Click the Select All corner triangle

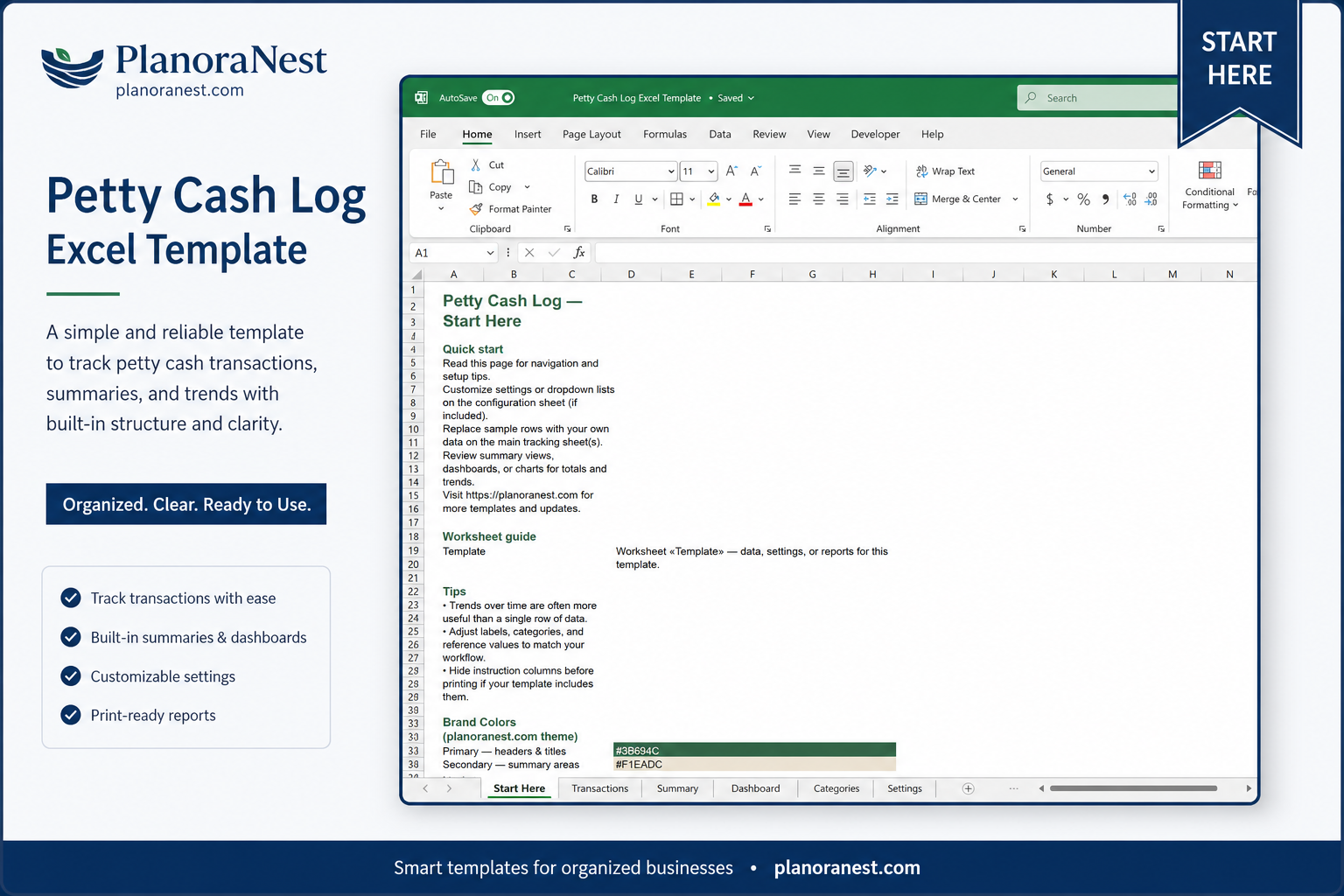pos(417,274)
